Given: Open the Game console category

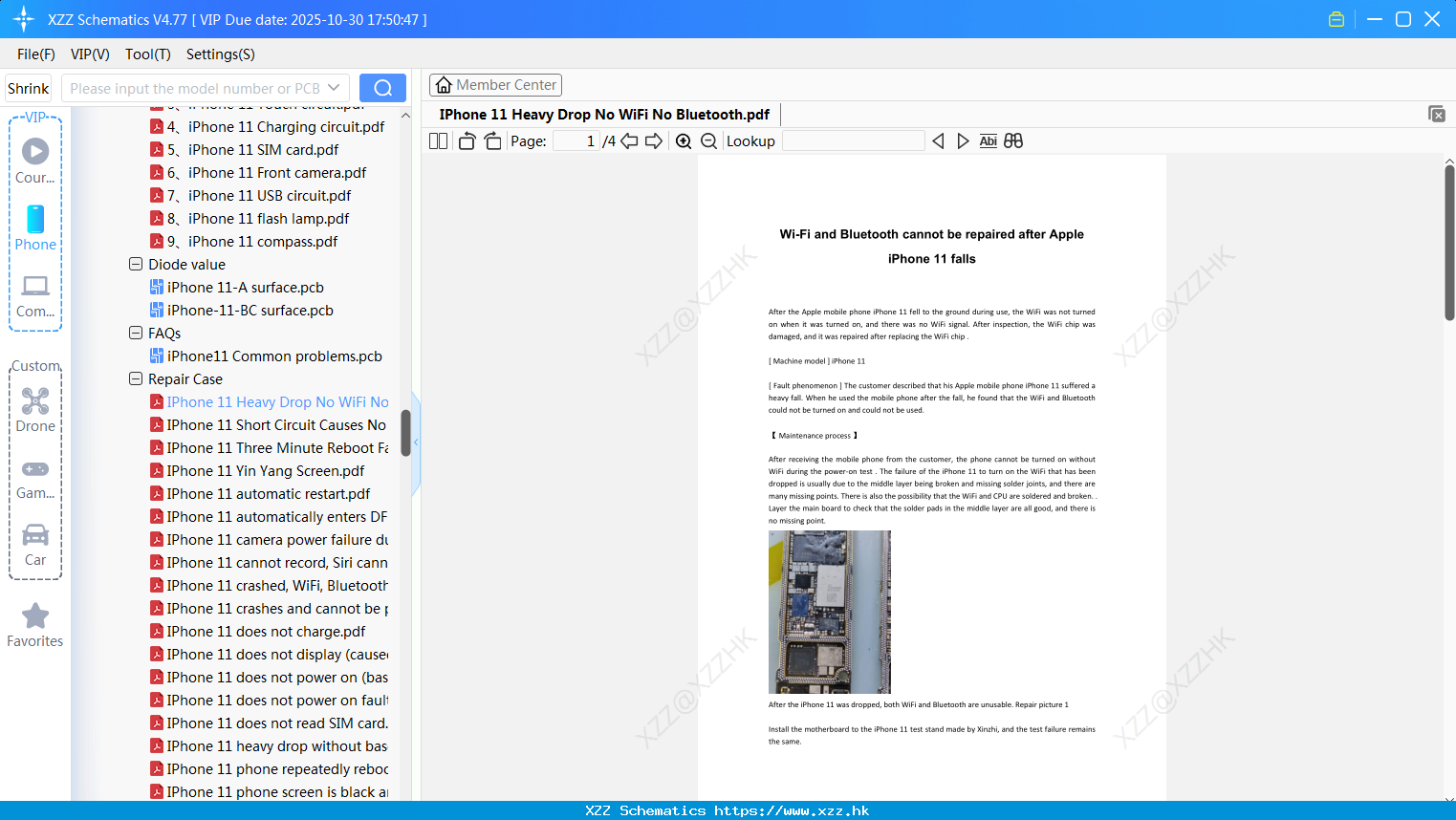Looking at the screenshot, I should 35,480.
